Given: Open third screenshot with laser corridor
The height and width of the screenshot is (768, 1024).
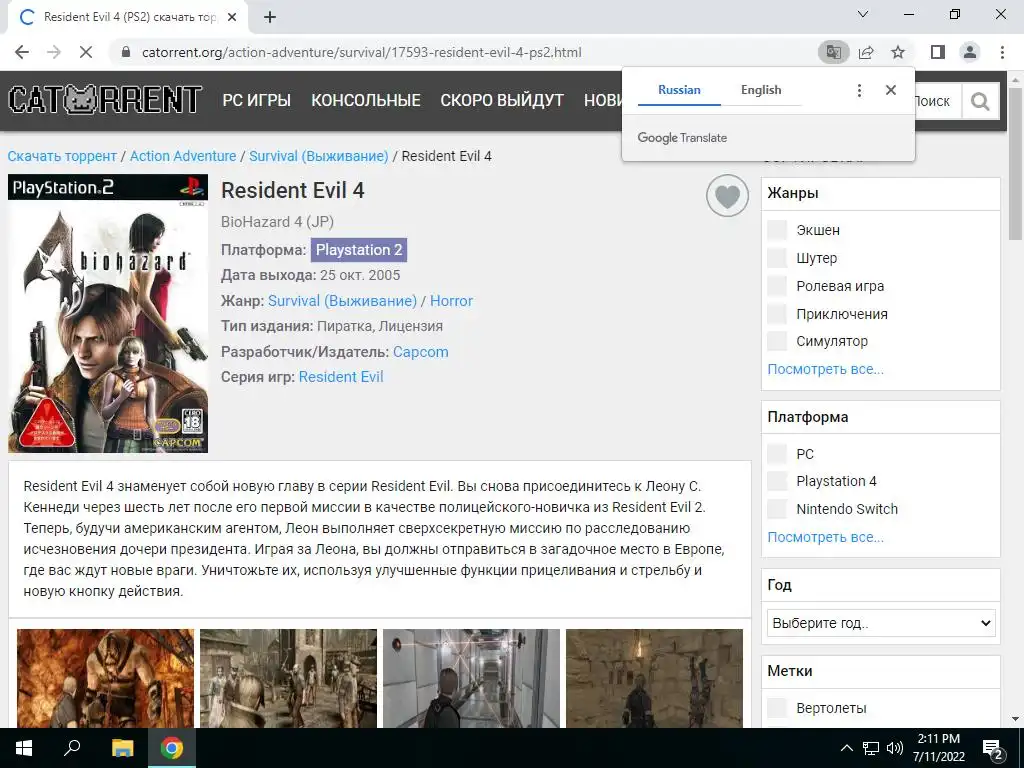Looking at the screenshot, I should [x=471, y=678].
